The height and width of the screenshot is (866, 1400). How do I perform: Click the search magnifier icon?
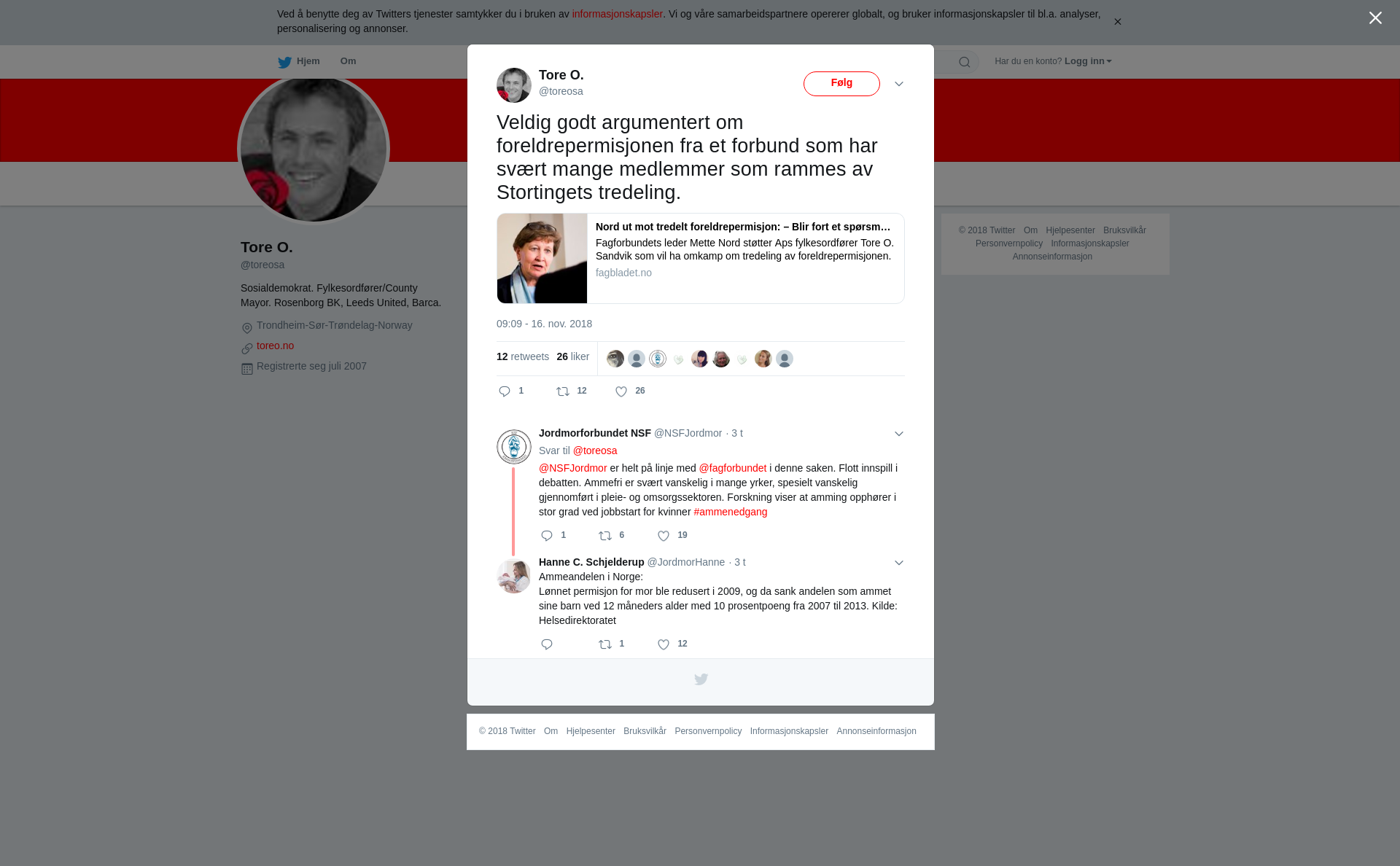coord(965,62)
